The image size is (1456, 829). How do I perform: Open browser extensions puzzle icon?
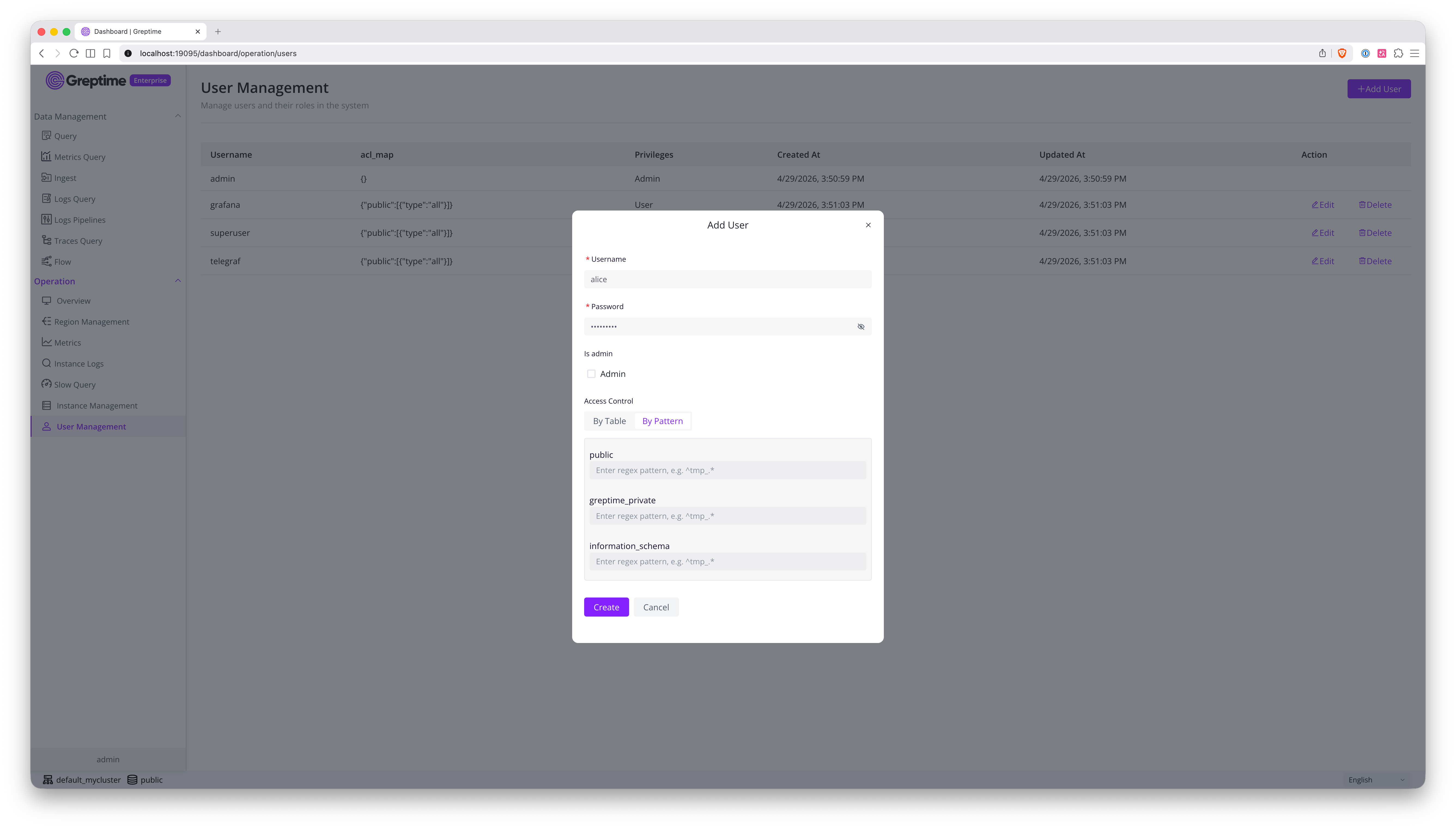(1398, 54)
